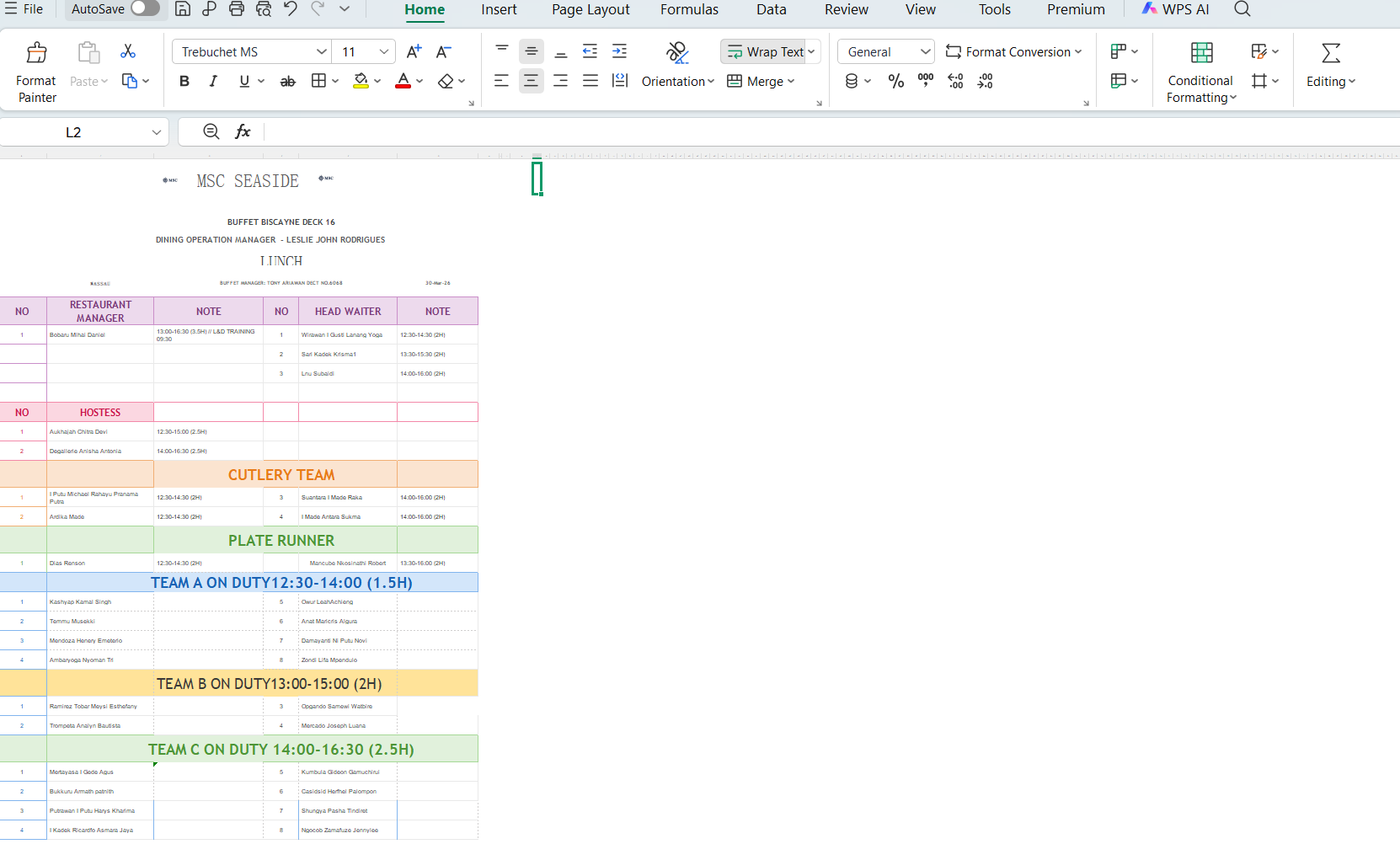This screenshot has height=844, width=1400.
Task: Toggle Bold formatting
Action: [184, 81]
